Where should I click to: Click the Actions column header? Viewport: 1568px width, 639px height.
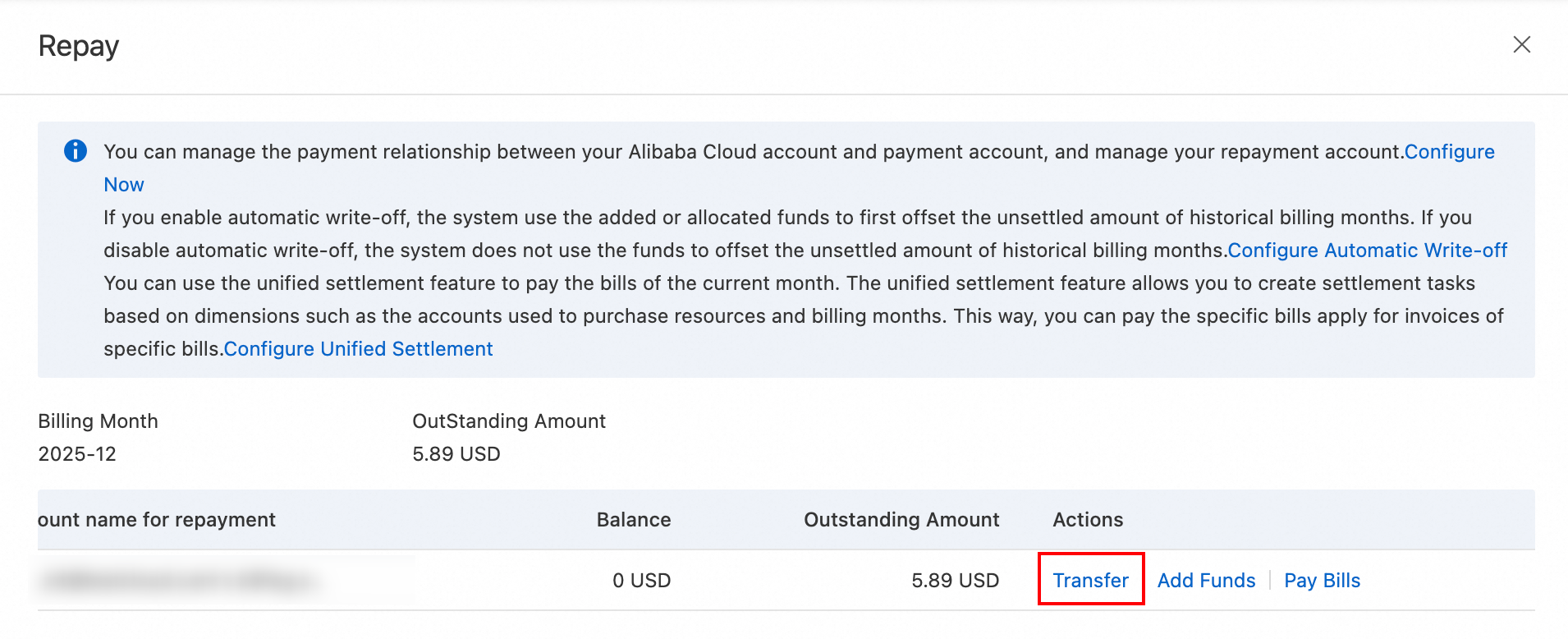1088,520
